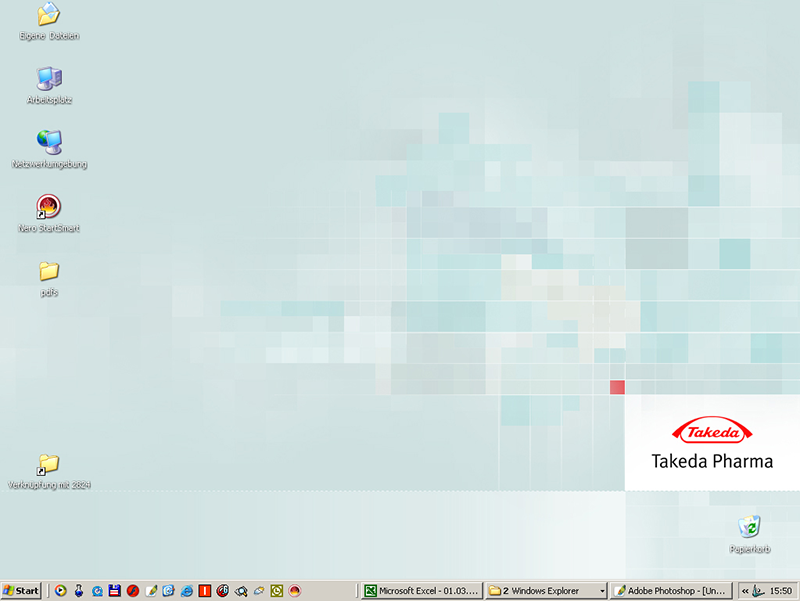This screenshot has width=800, height=601.
Task: Select the Arbeitsplatz desktop icon
Action: (x=48, y=79)
